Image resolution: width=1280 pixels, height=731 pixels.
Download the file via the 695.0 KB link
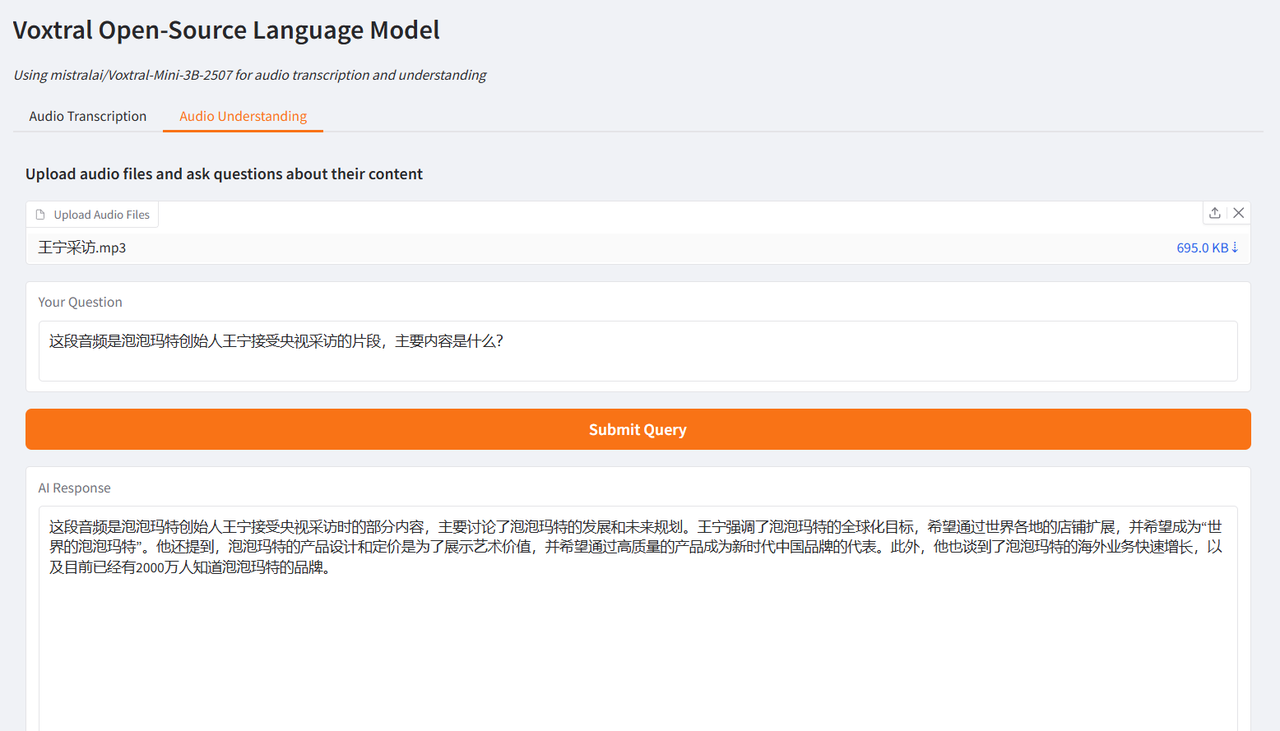[1202, 248]
